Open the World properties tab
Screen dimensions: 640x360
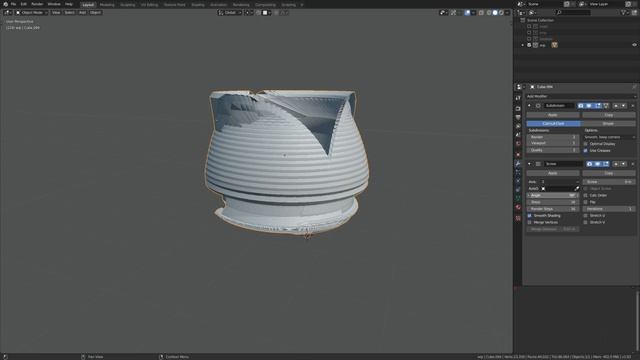coord(518,144)
